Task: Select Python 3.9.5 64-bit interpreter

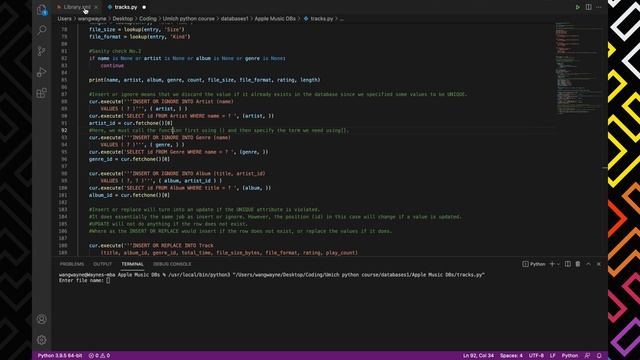Action: pos(60,356)
